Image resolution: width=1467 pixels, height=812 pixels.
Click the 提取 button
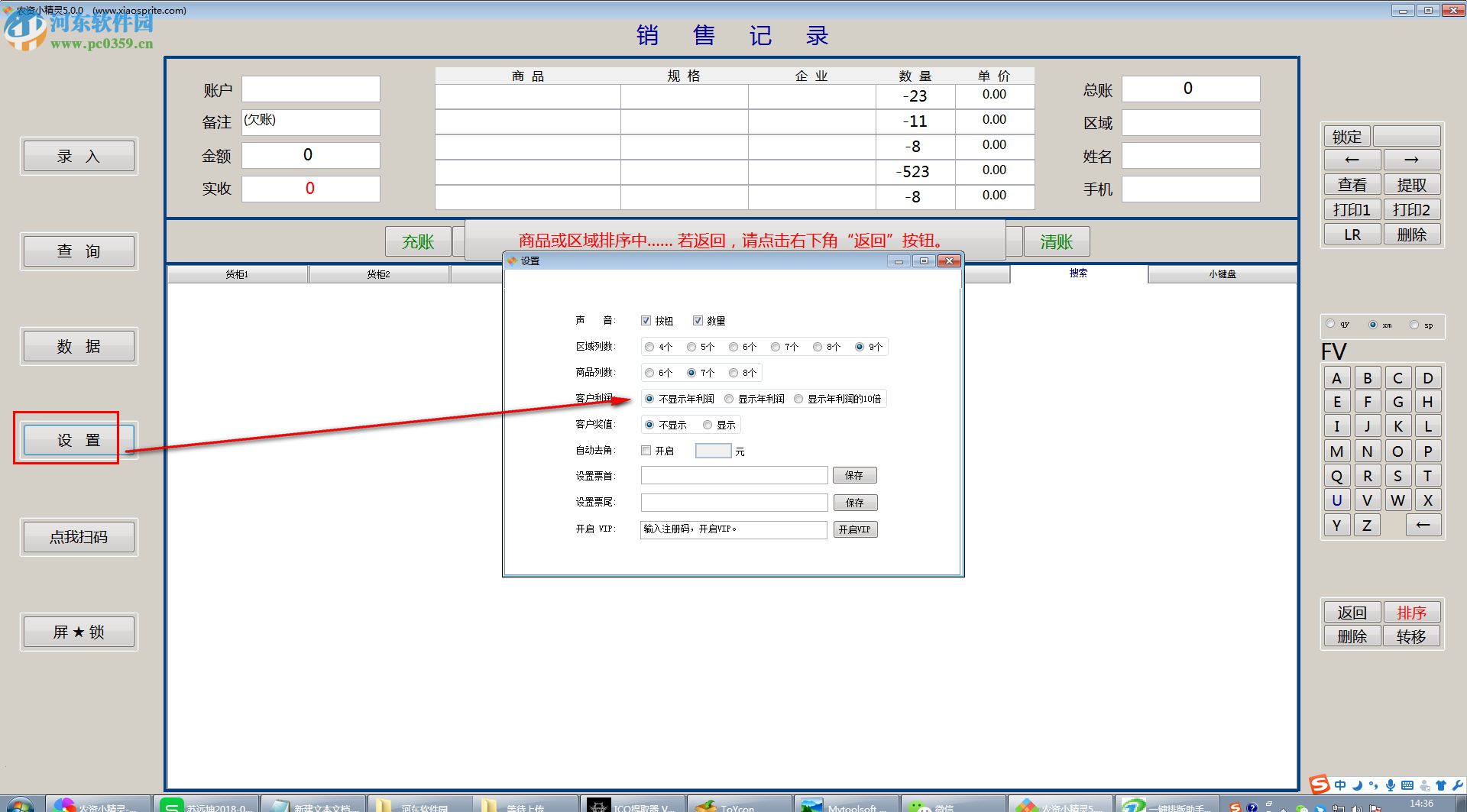pyautogui.click(x=1411, y=185)
